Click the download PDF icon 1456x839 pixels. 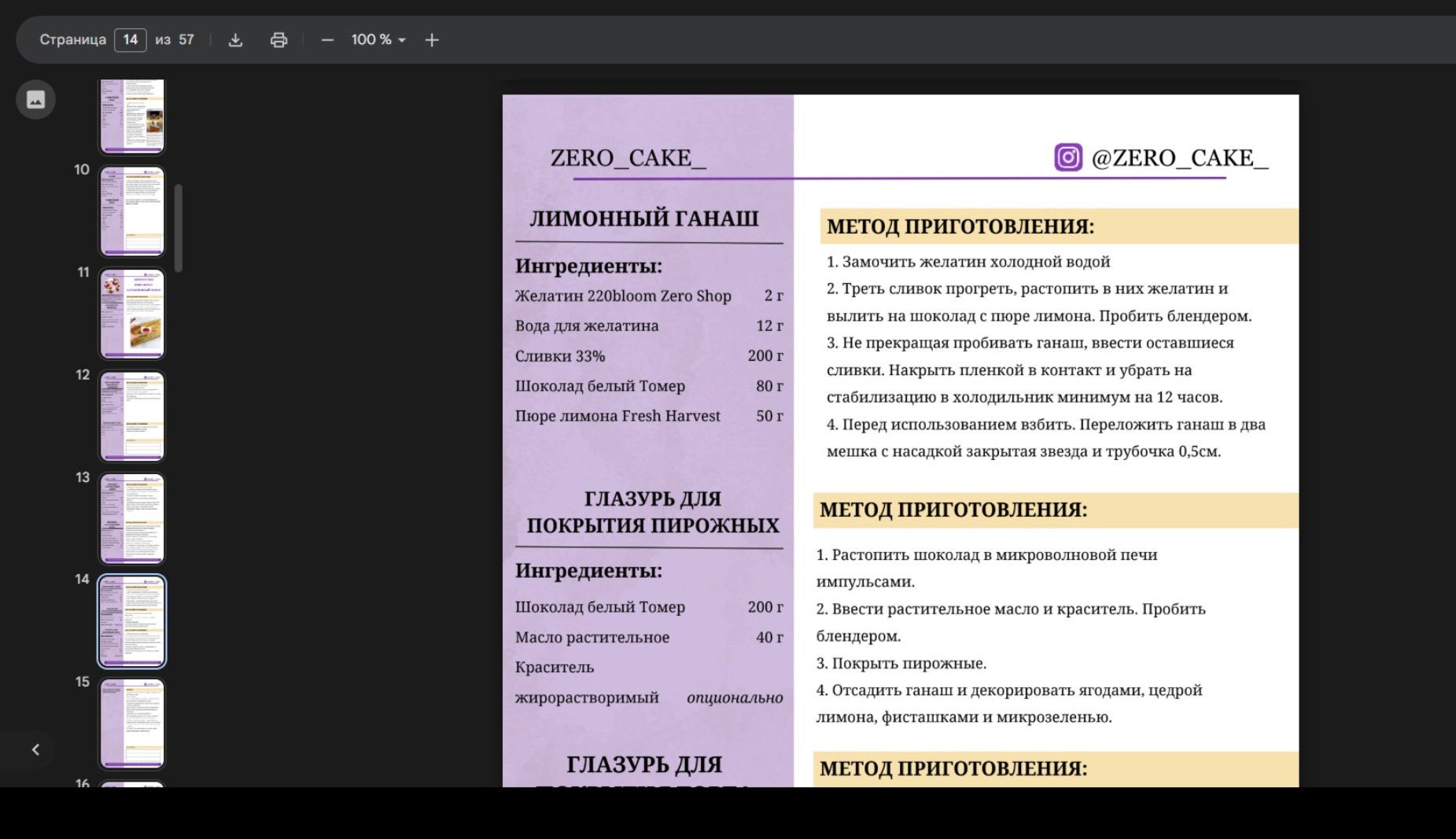point(235,40)
